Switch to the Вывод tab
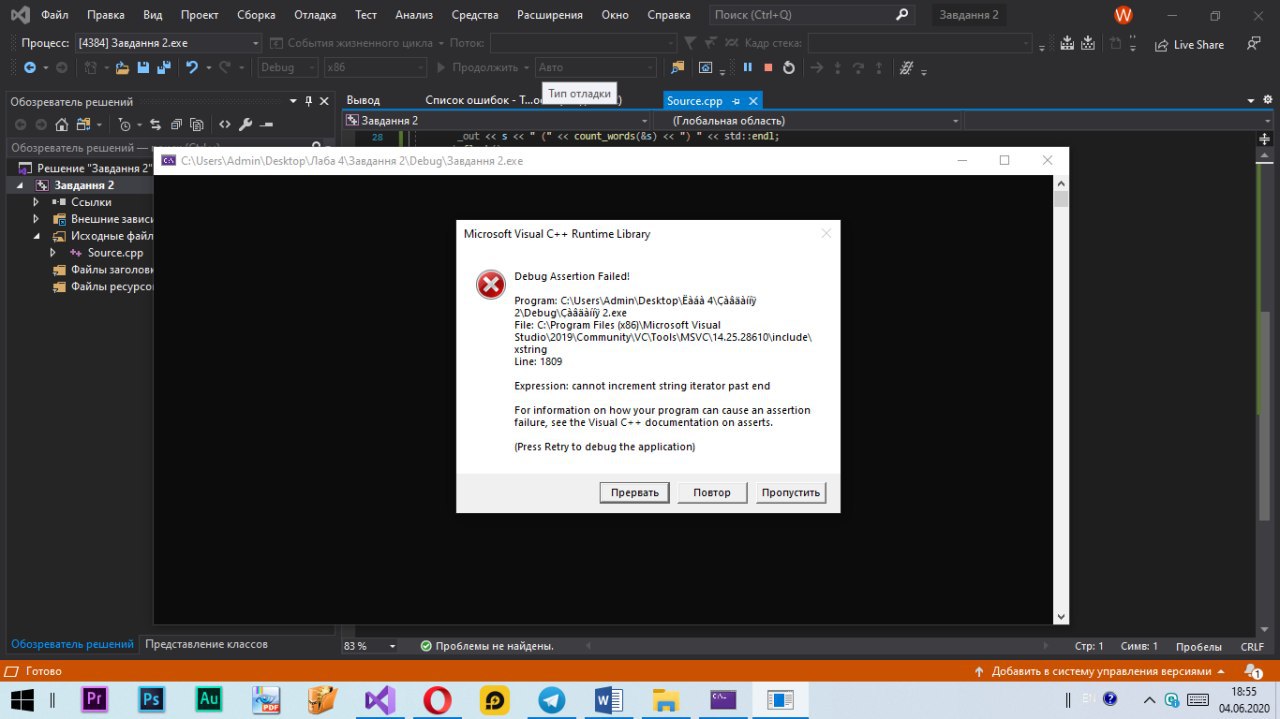This screenshot has height=719, width=1280. coord(363,101)
